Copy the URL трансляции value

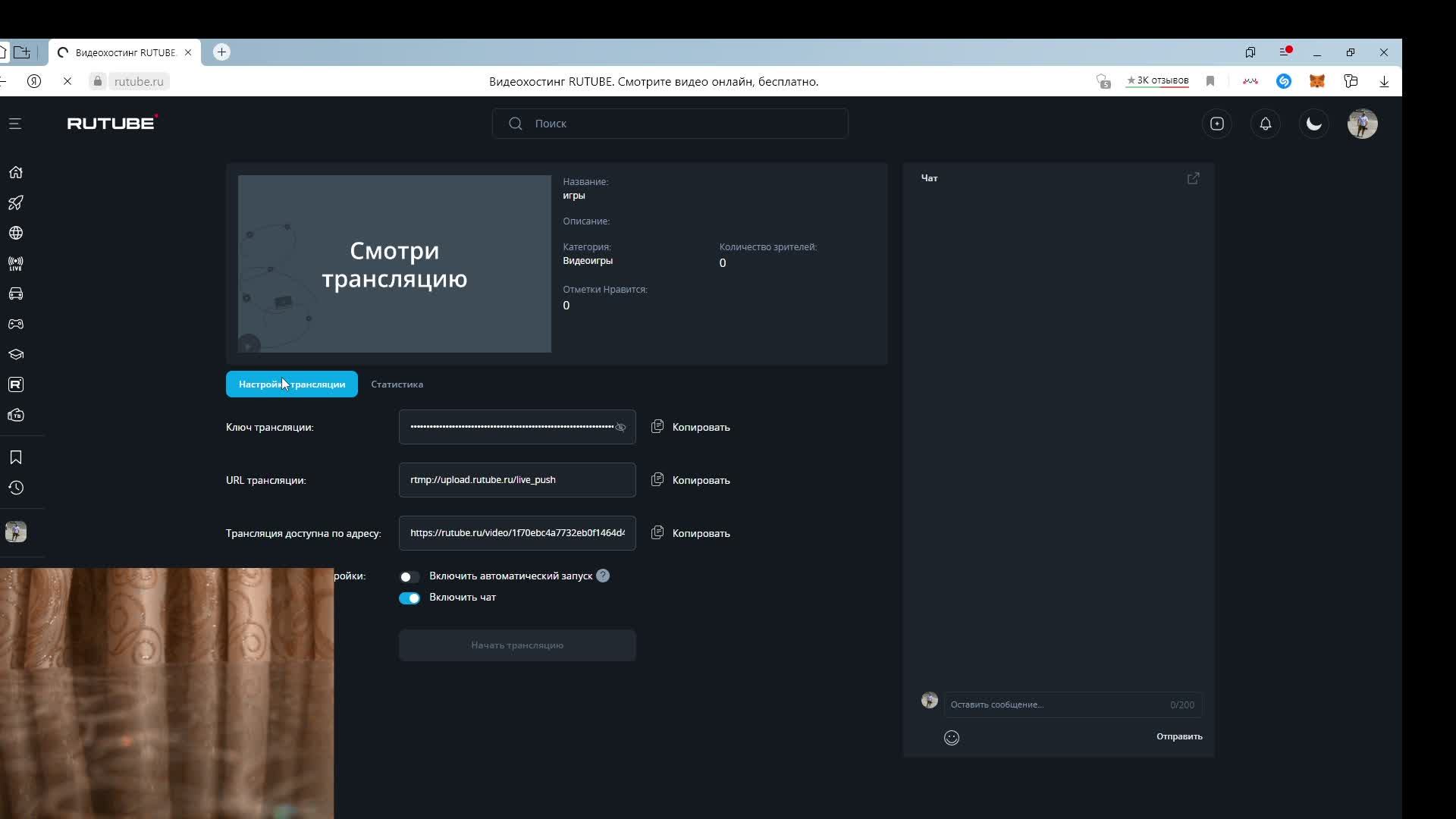coord(690,480)
